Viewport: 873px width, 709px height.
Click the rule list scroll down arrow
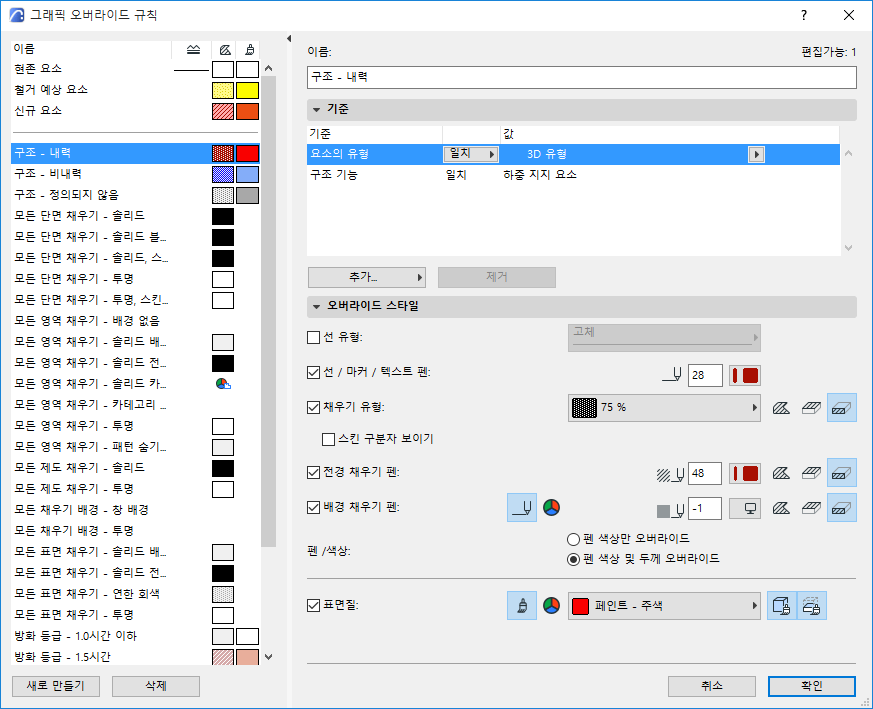point(268,657)
